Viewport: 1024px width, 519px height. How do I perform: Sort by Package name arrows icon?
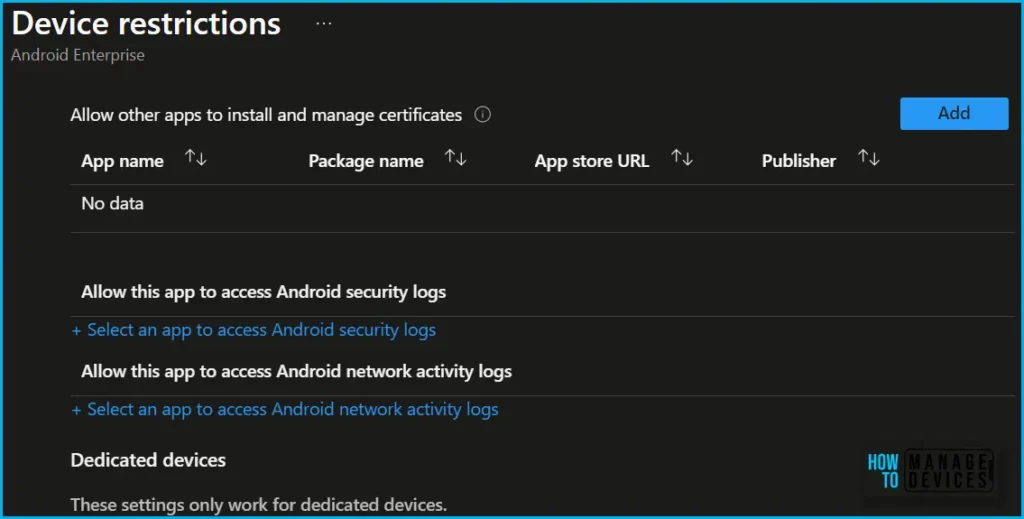click(x=456, y=158)
